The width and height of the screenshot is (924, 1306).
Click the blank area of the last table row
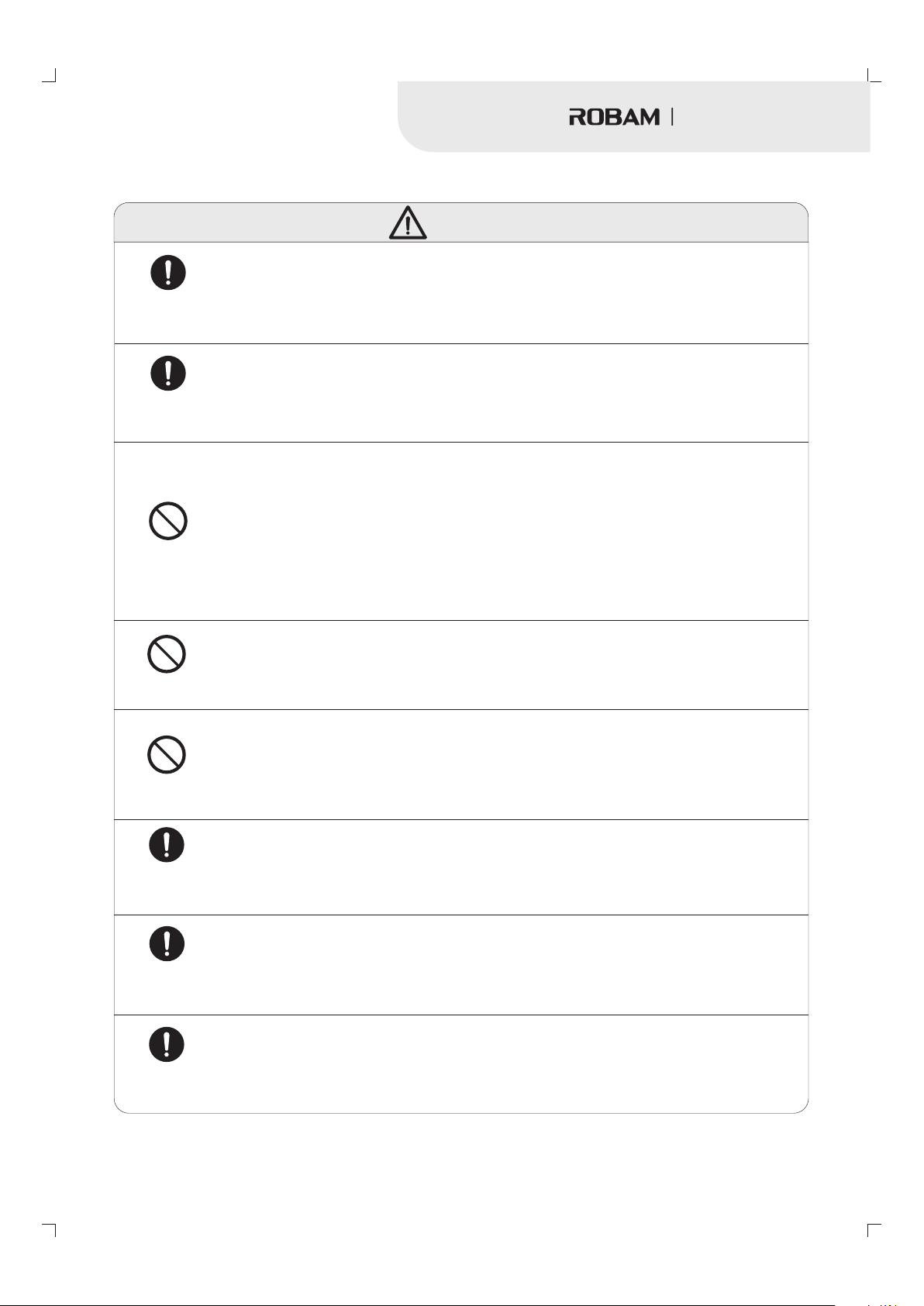tap(496, 1063)
